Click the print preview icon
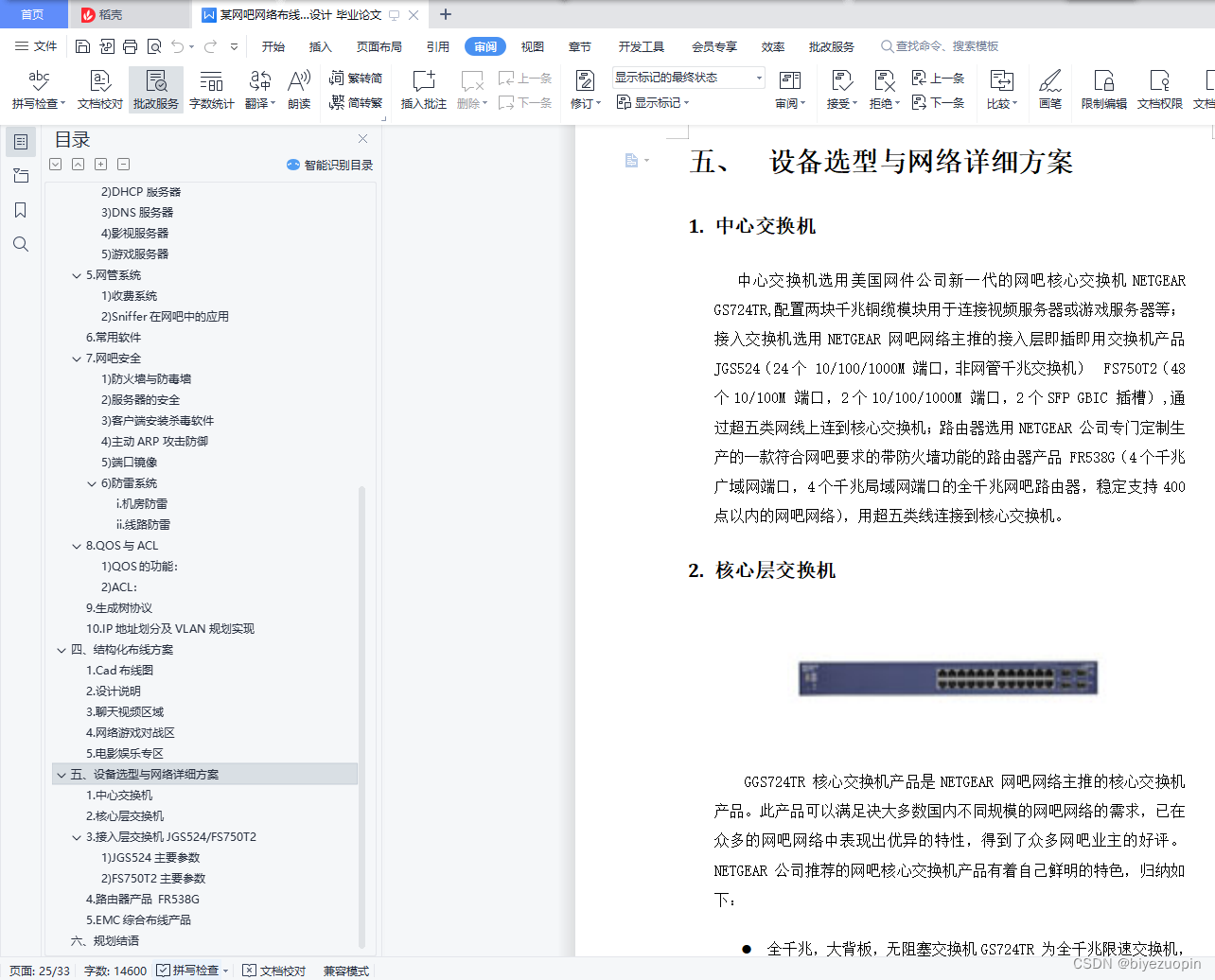 tap(154, 46)
